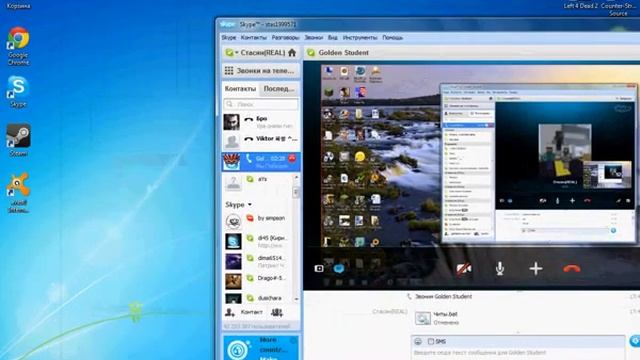Select the Viktor recent call entry
The image size is (640, 360).
coord(260,141)
